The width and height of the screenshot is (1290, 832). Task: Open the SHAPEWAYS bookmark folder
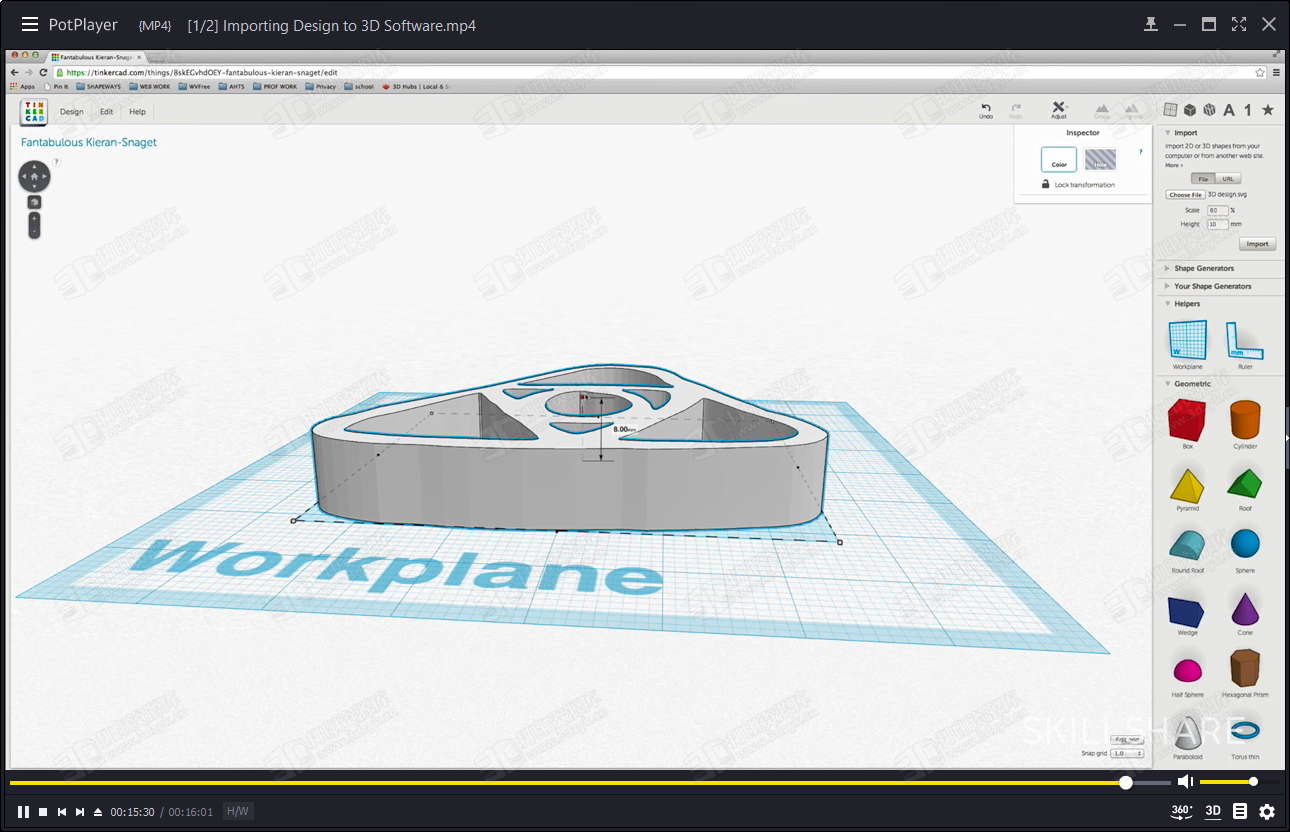coord(99,86)
